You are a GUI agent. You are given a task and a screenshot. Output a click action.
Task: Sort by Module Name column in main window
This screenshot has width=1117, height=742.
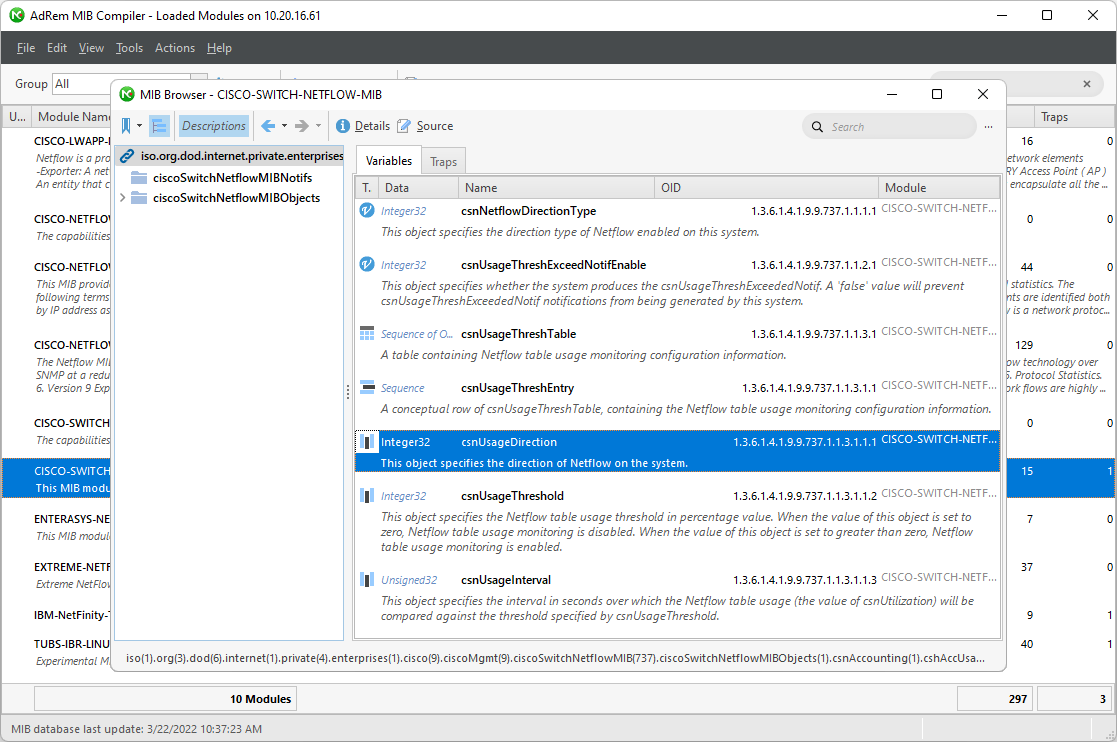coord(73,117)
